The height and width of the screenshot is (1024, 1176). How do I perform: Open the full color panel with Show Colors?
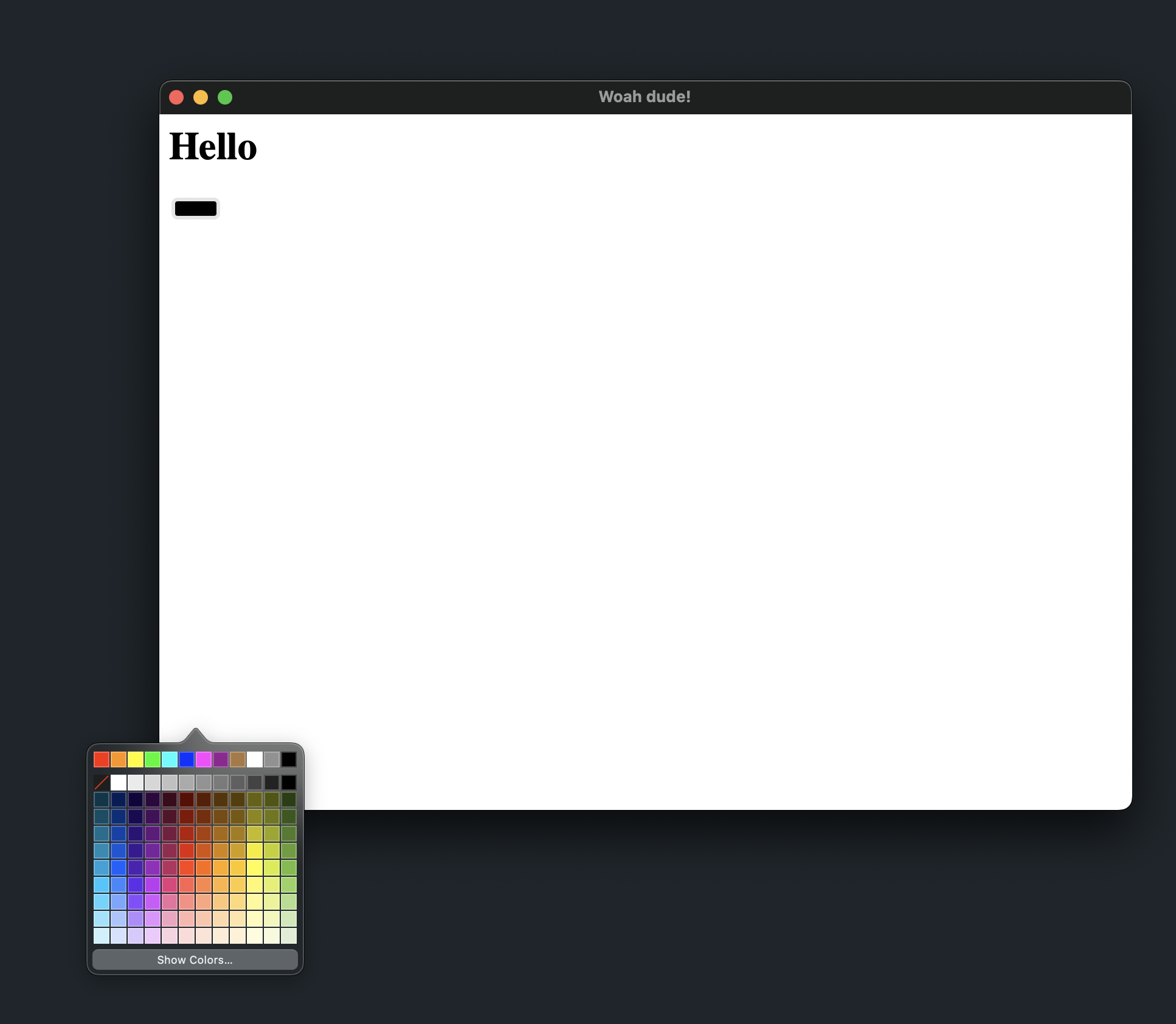(195, 960)
